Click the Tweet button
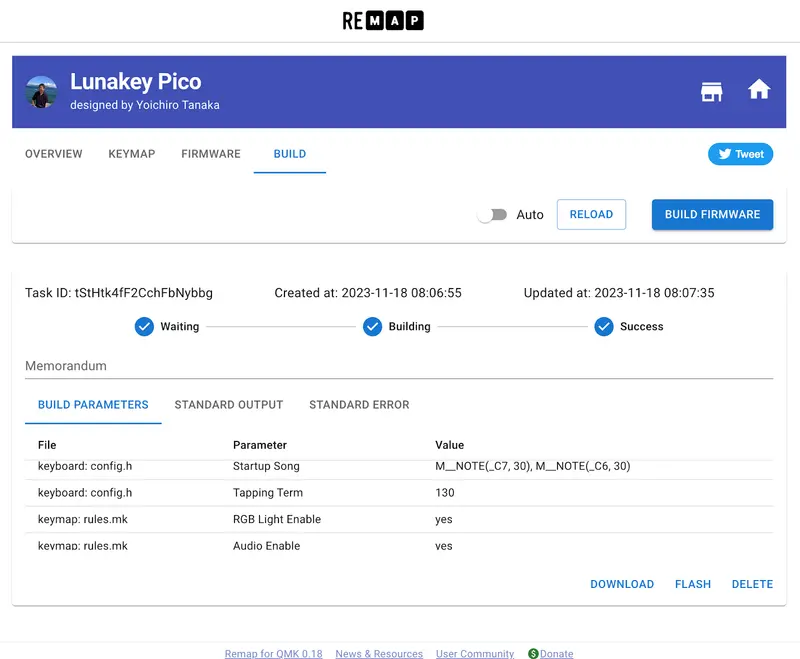This screenshot has height=659, width=800. click(740, 154)
